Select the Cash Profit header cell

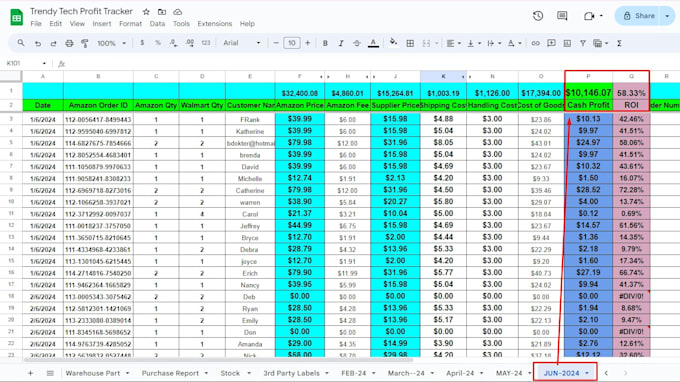[x=588, y=105]
